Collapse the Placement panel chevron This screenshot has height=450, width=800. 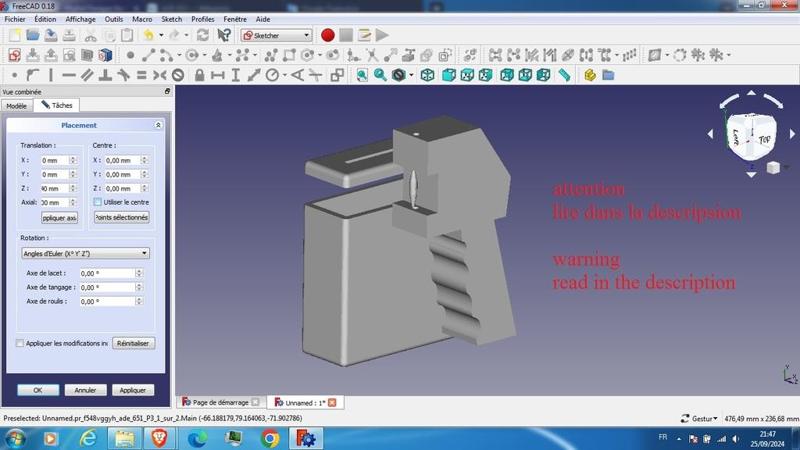click(158, 125)
